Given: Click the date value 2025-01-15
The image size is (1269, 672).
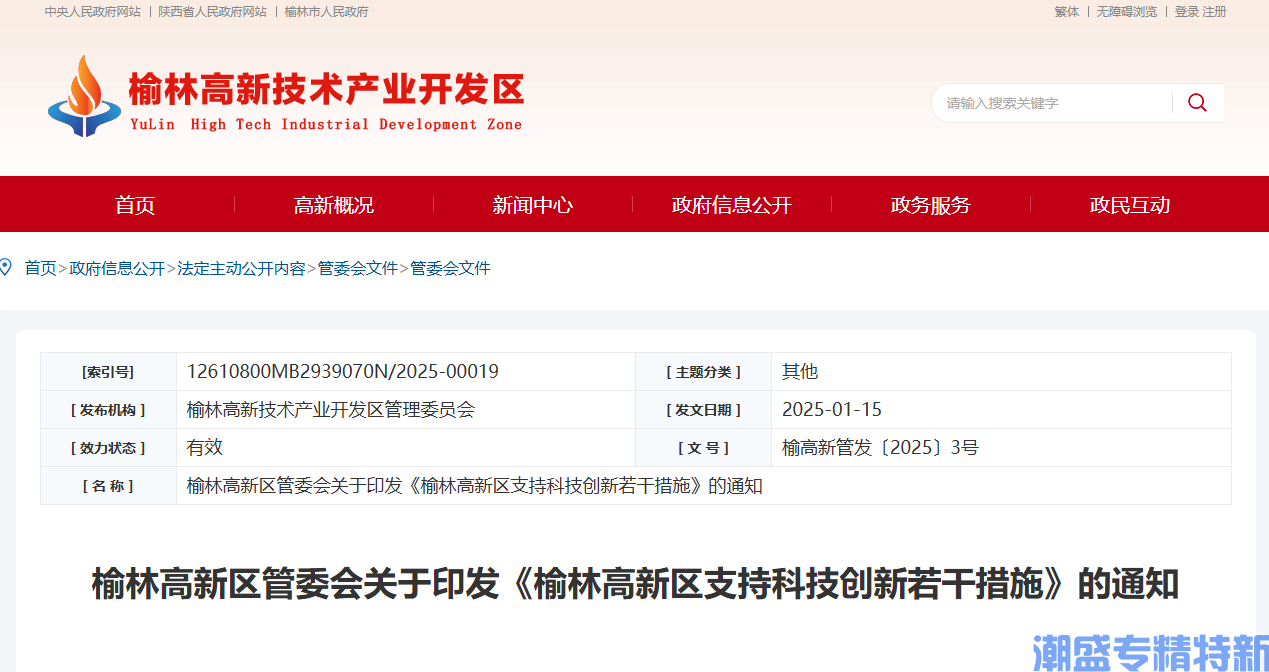Looking at the screenshot, I should click(x=832, y=410).
